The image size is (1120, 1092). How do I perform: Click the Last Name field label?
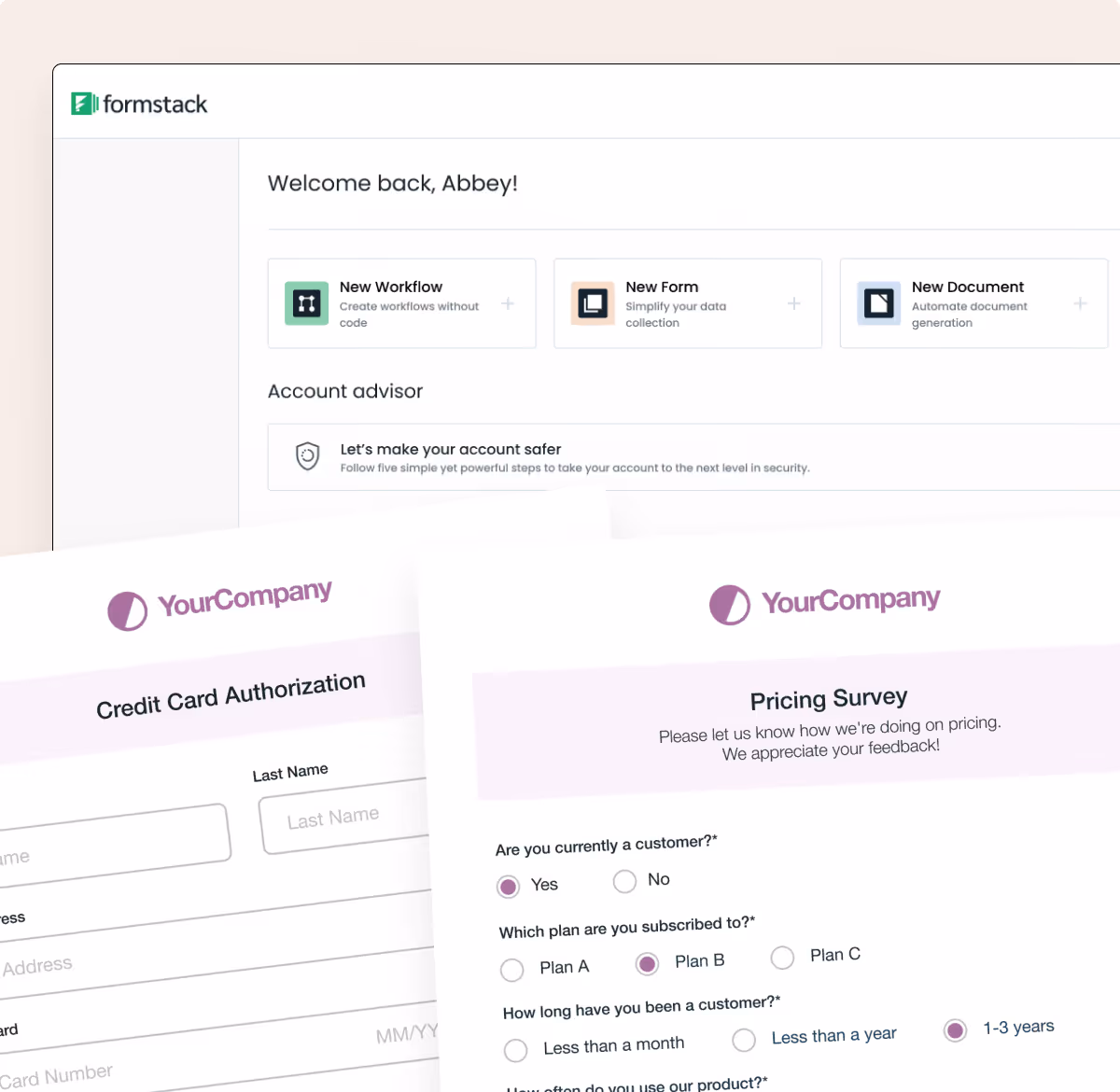point(290,774)
